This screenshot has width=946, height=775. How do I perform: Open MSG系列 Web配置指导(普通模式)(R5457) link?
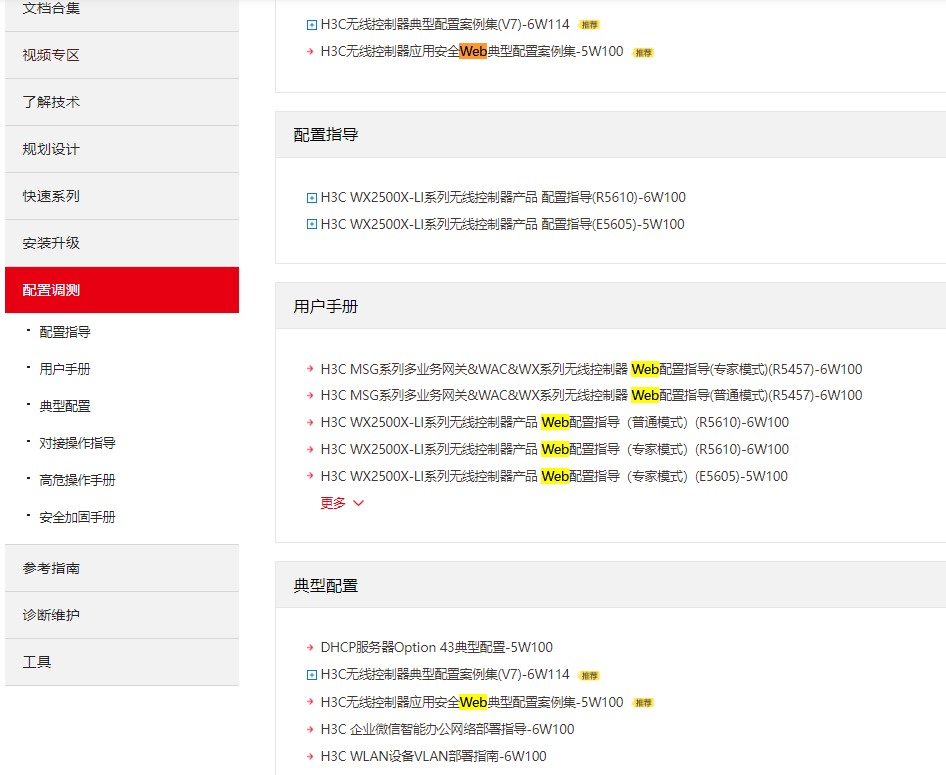pyautogui.click(x=591, y=396)
